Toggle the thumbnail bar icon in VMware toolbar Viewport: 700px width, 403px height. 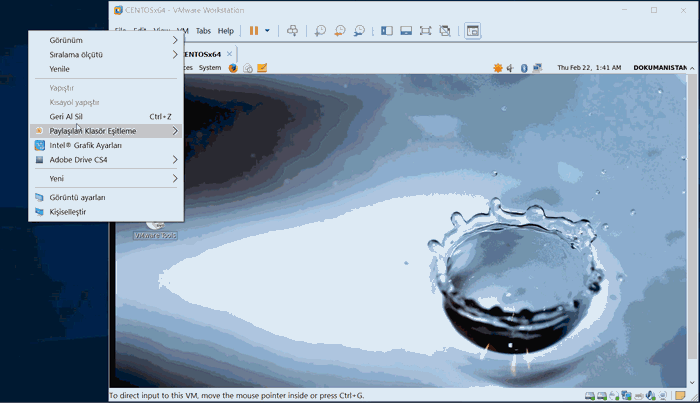coord(406,31)
